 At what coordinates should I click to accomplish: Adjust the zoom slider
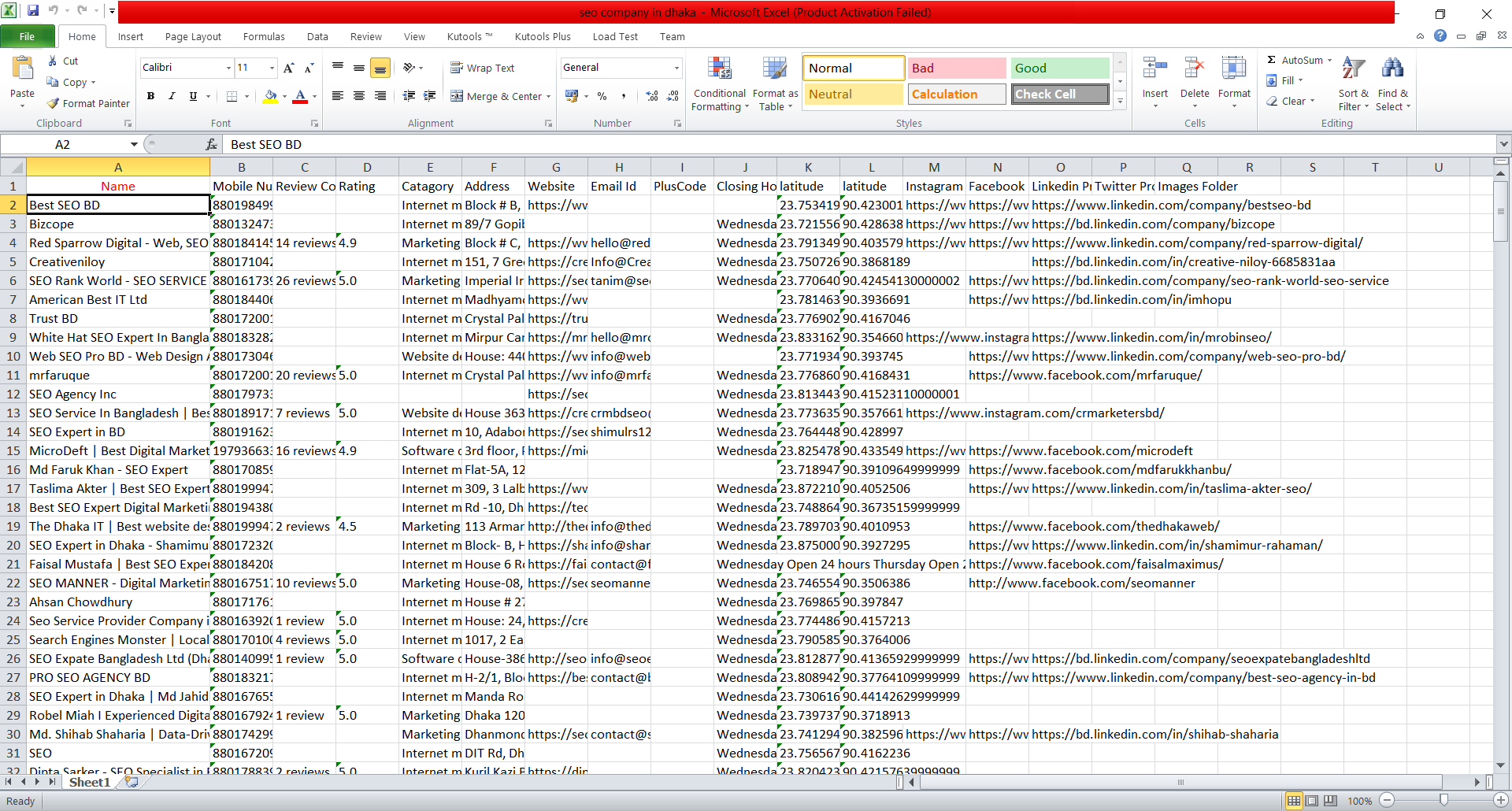(x=1443, y=800)
